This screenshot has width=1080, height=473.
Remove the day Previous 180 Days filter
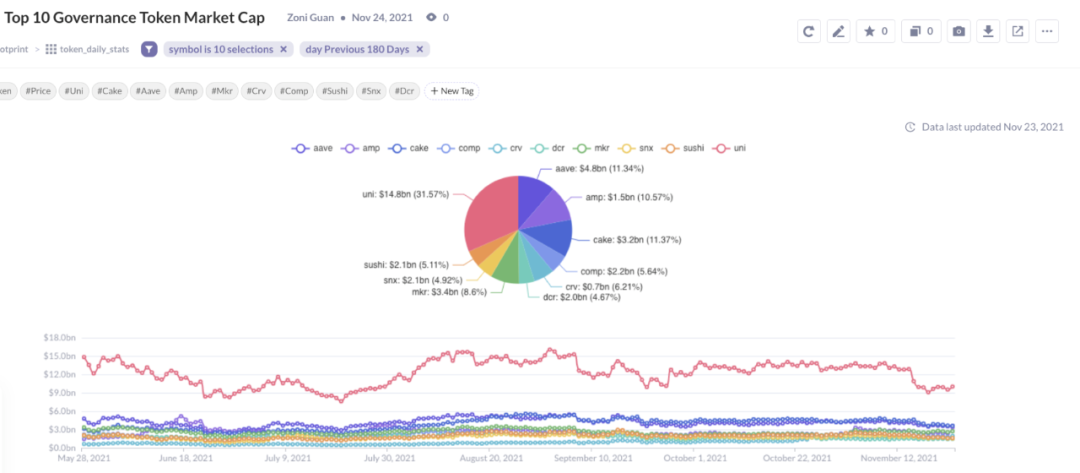419,50
